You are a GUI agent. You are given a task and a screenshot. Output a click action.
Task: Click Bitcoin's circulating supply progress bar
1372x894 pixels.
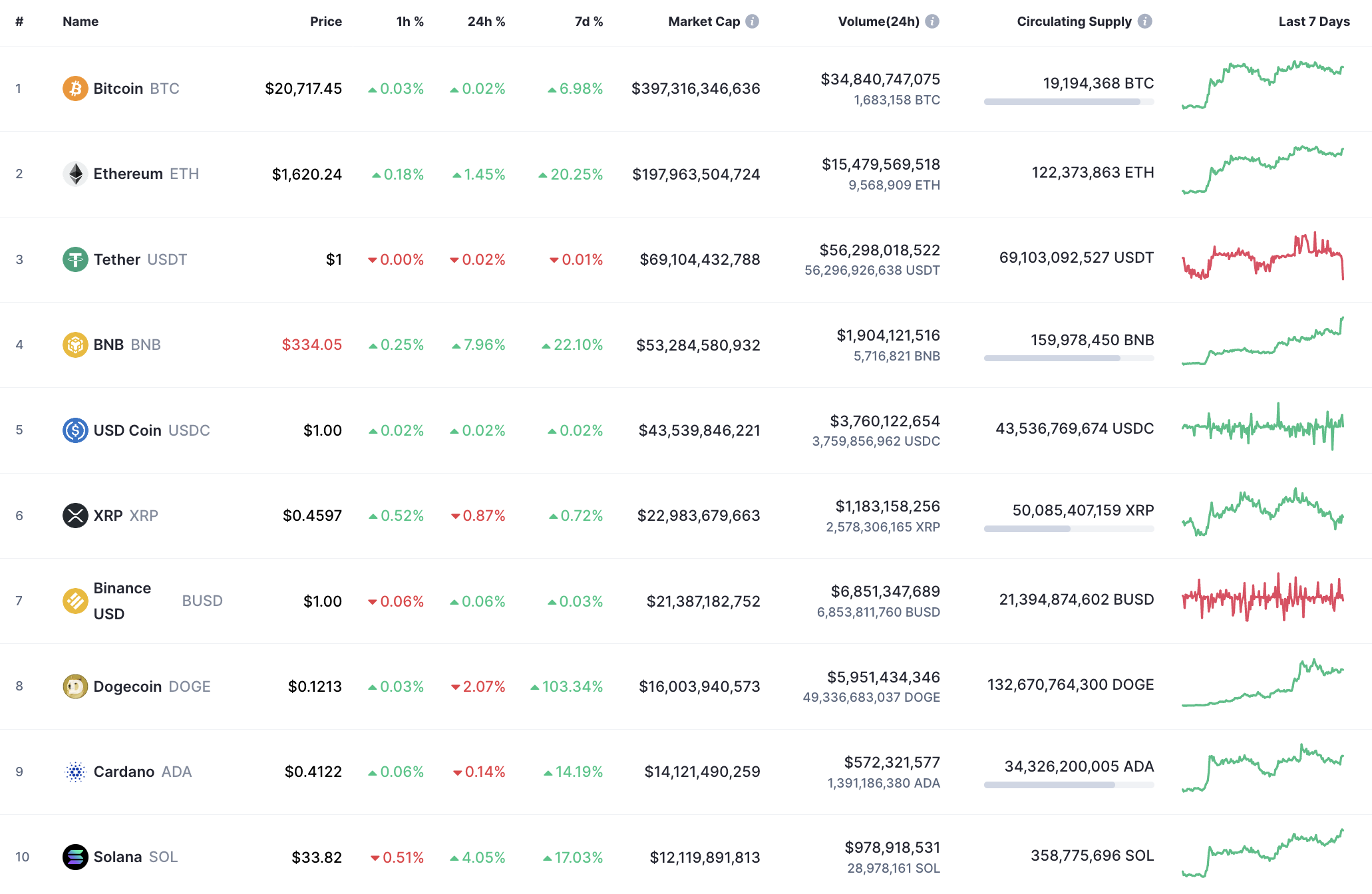[x=1068, y=102]
